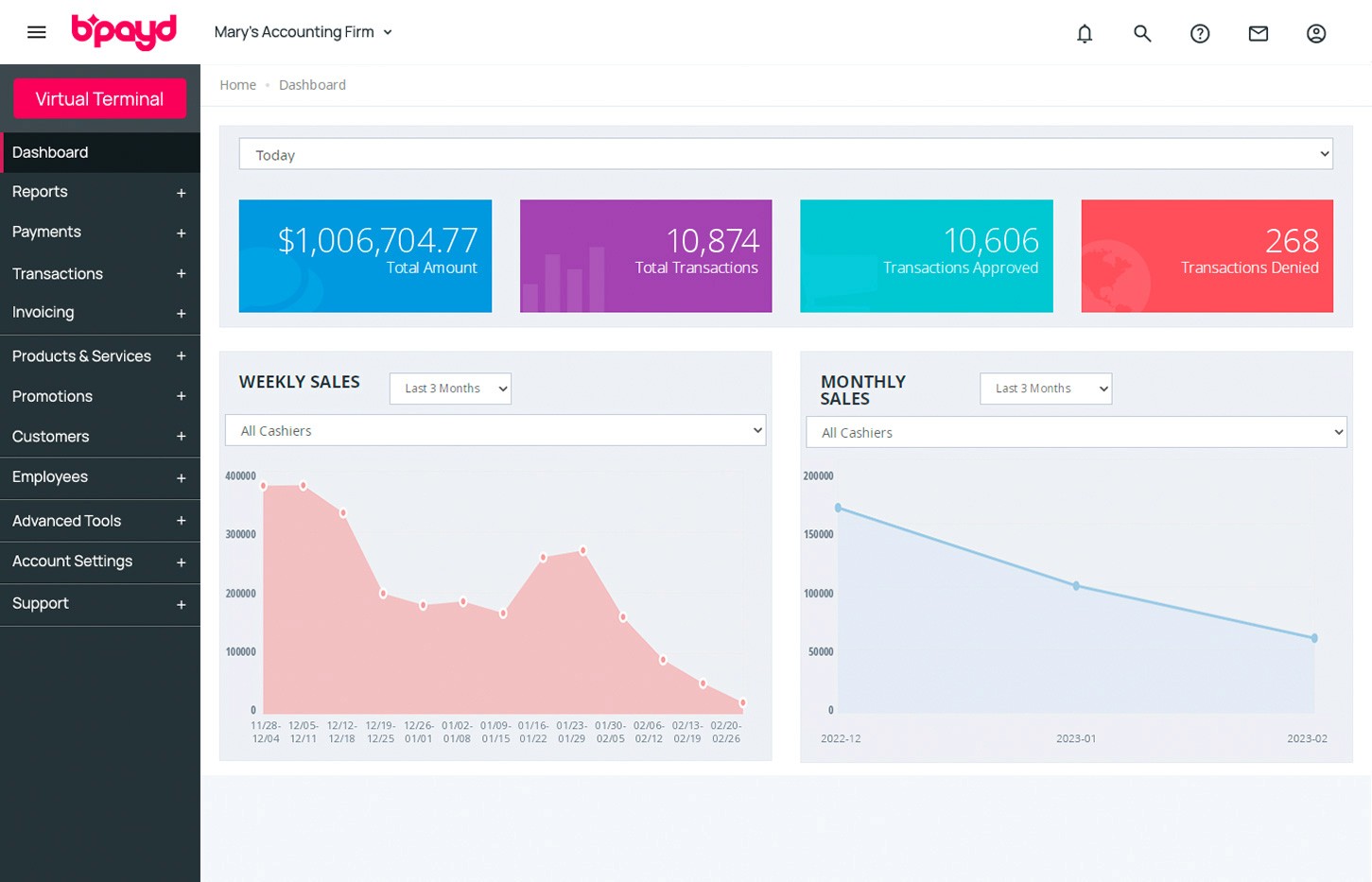1372x882 pixels.
Task: Open the Account Settings sidebar menu
Action: tap(100, 562)
